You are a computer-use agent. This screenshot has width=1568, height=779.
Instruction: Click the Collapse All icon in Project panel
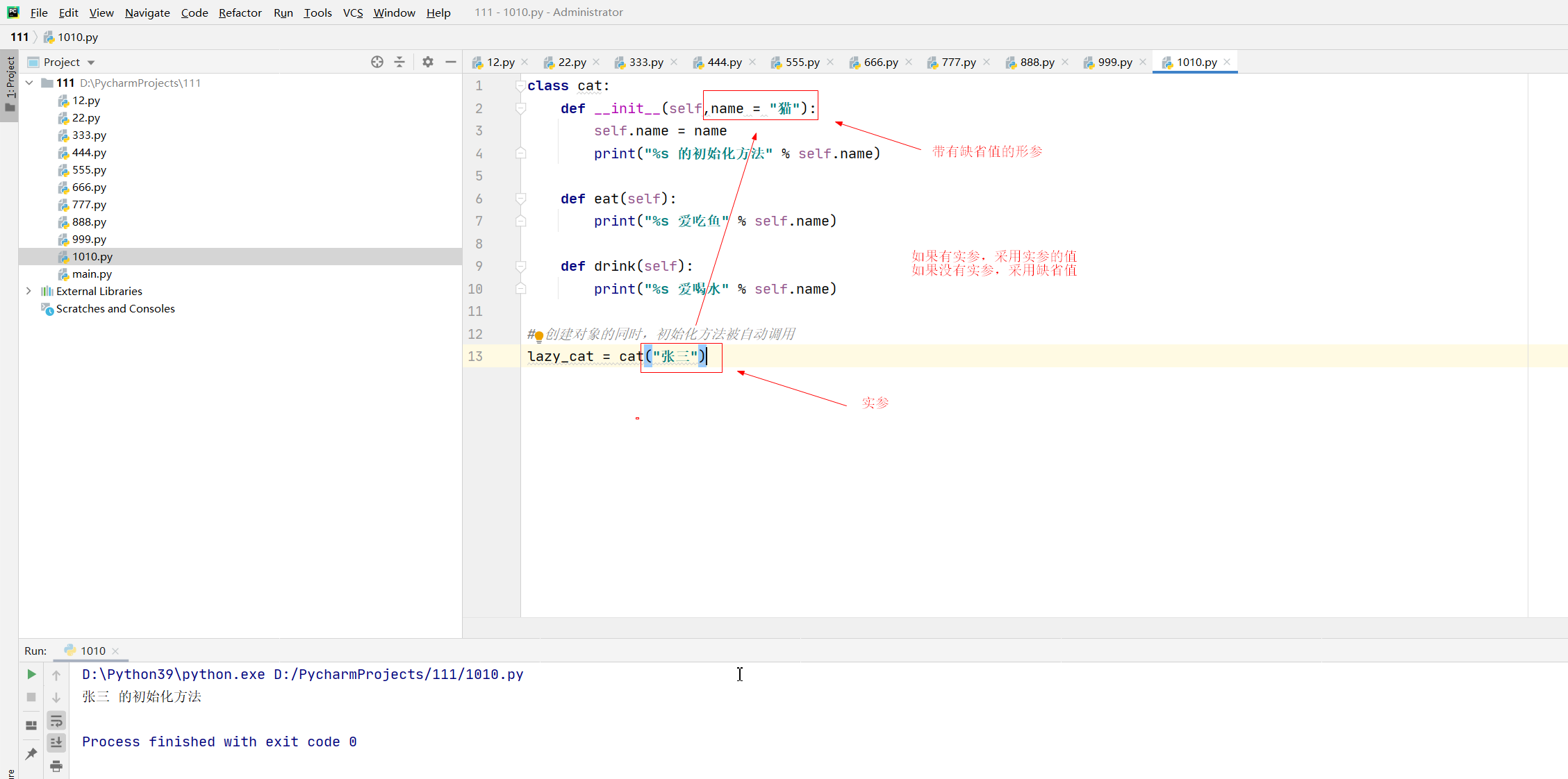[x=399, y=62]
